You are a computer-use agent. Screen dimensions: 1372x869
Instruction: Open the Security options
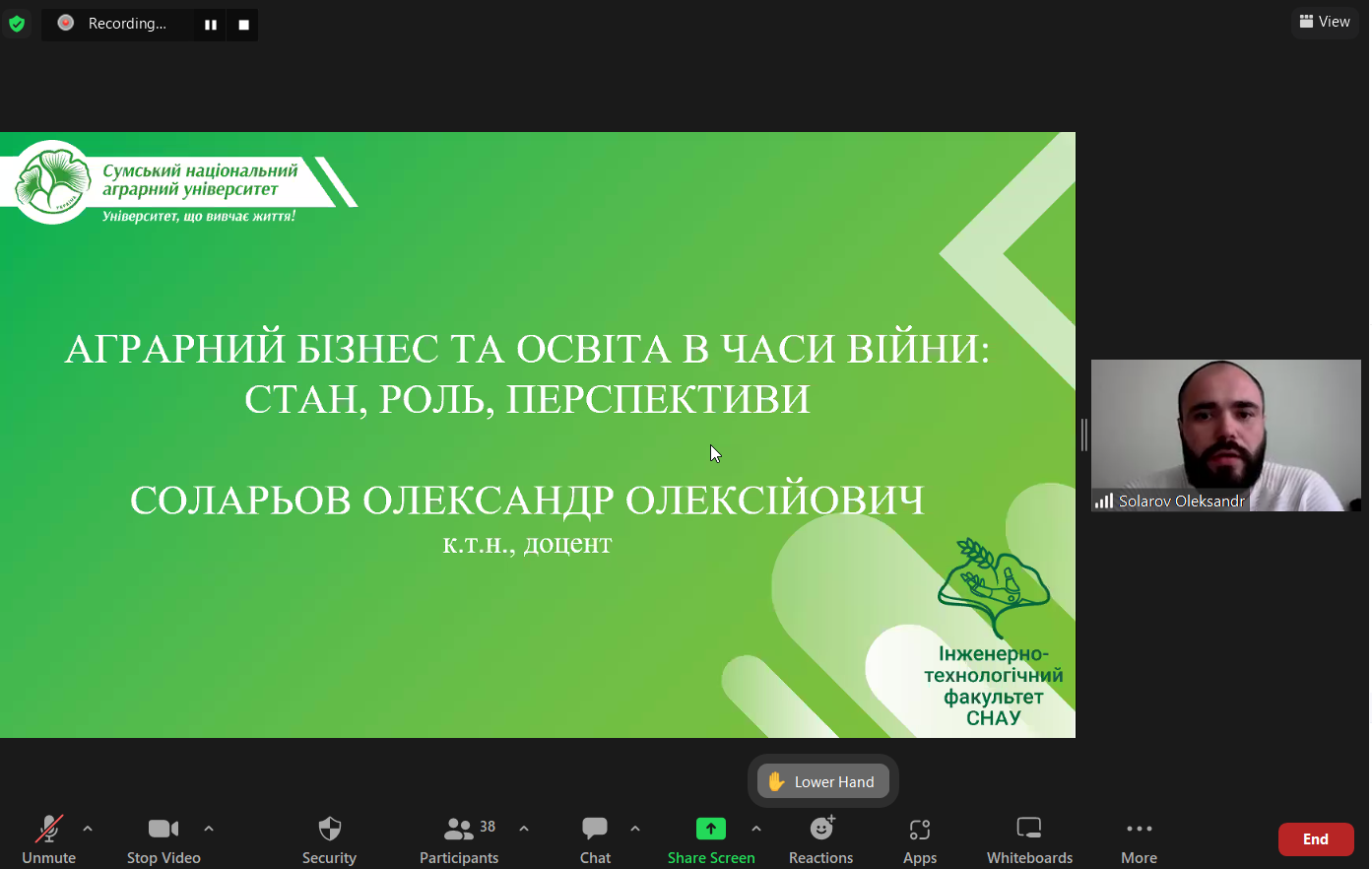(329, 839)
